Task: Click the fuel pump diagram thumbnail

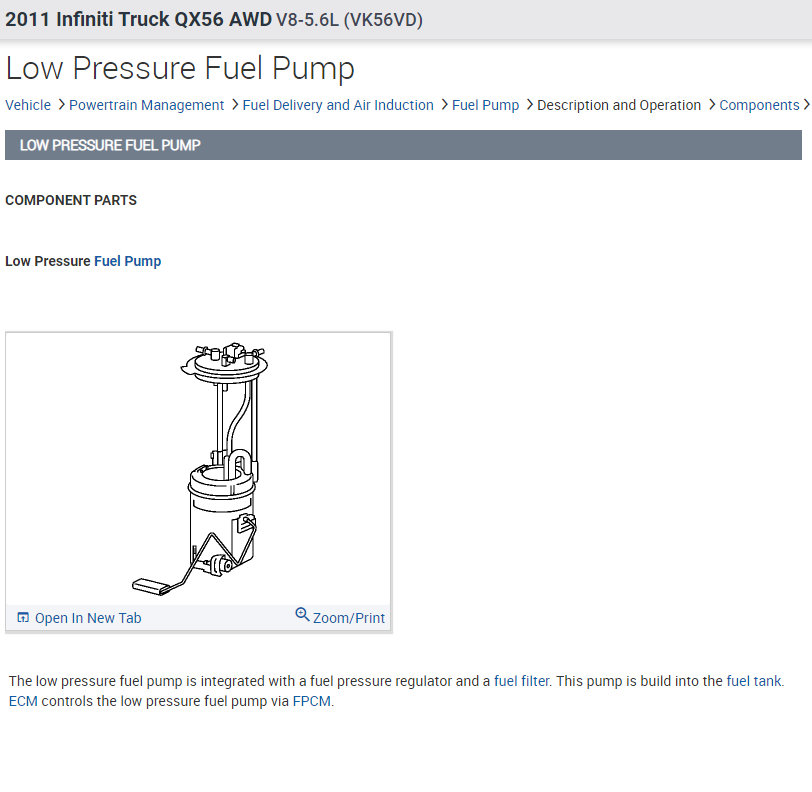Action: 198,465
